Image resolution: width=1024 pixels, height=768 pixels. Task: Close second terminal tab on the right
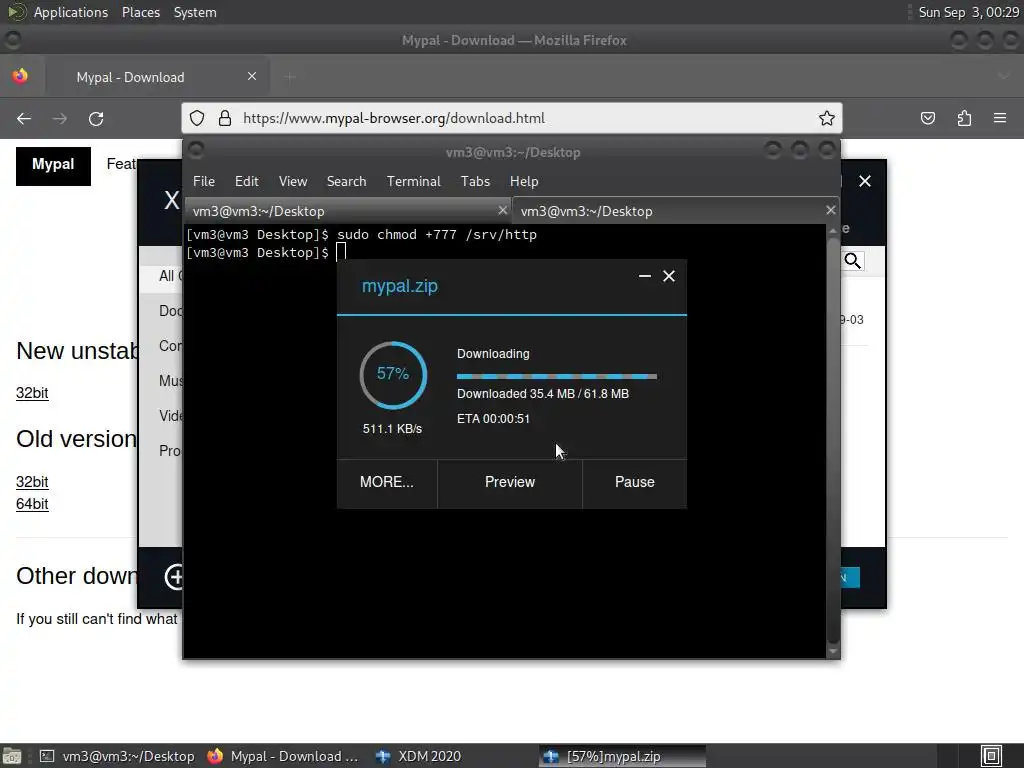[x=831, y=210]
